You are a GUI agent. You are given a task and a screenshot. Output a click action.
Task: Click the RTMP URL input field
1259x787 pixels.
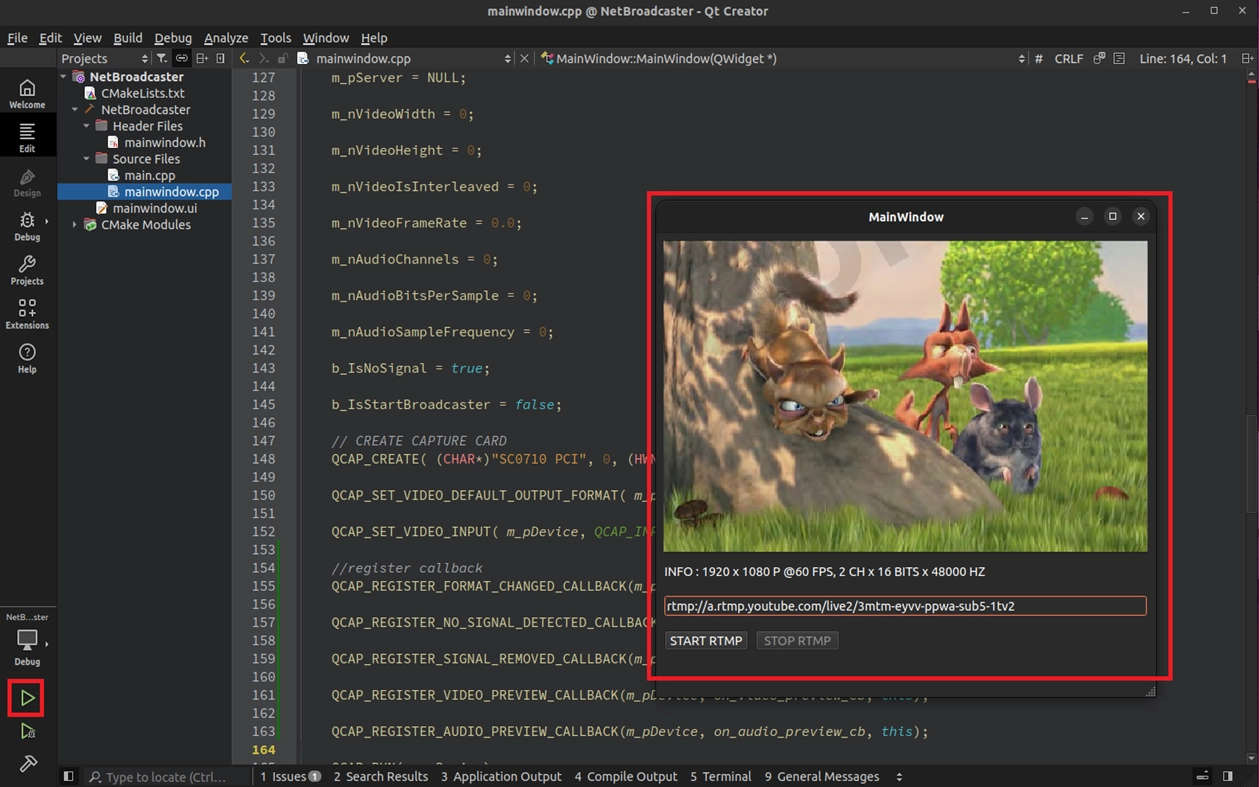tap(905, 606)
